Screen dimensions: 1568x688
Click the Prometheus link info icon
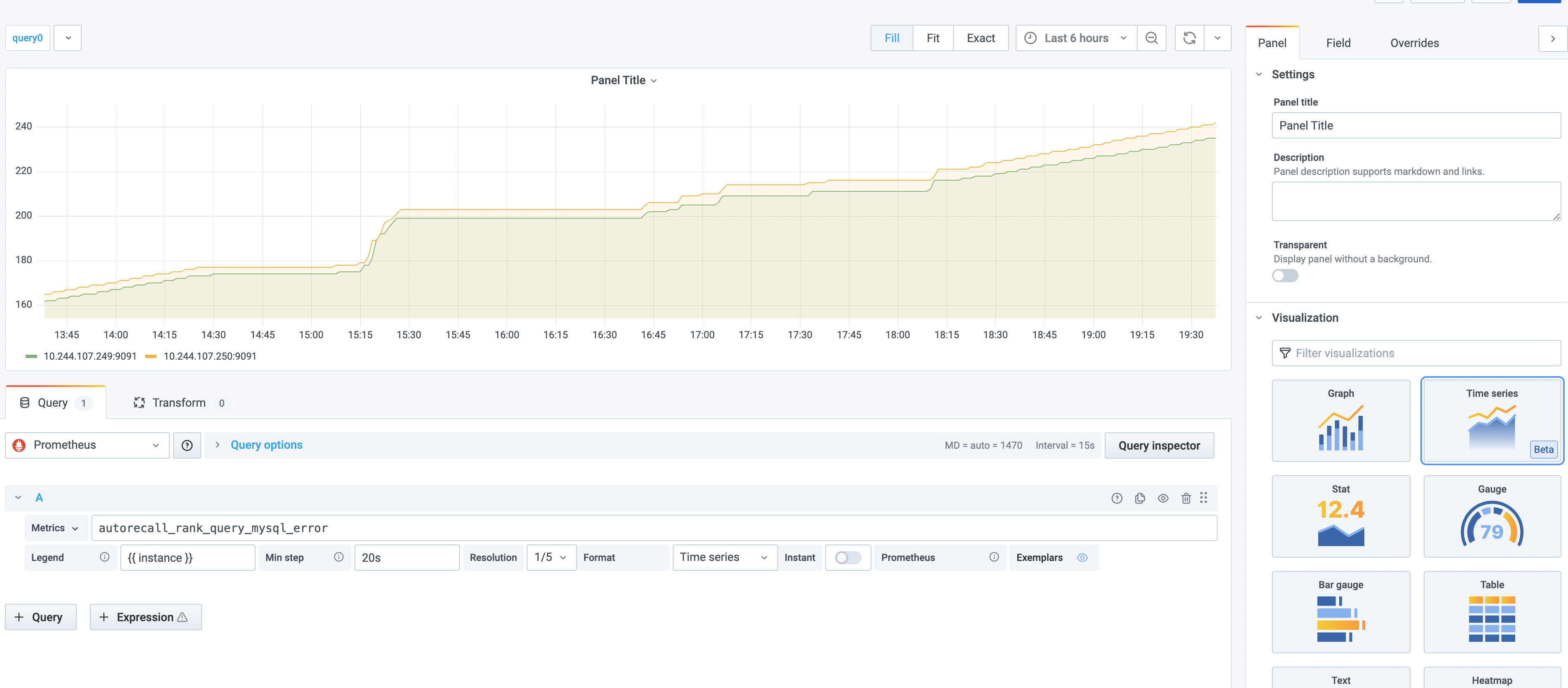tap(993, 557)
